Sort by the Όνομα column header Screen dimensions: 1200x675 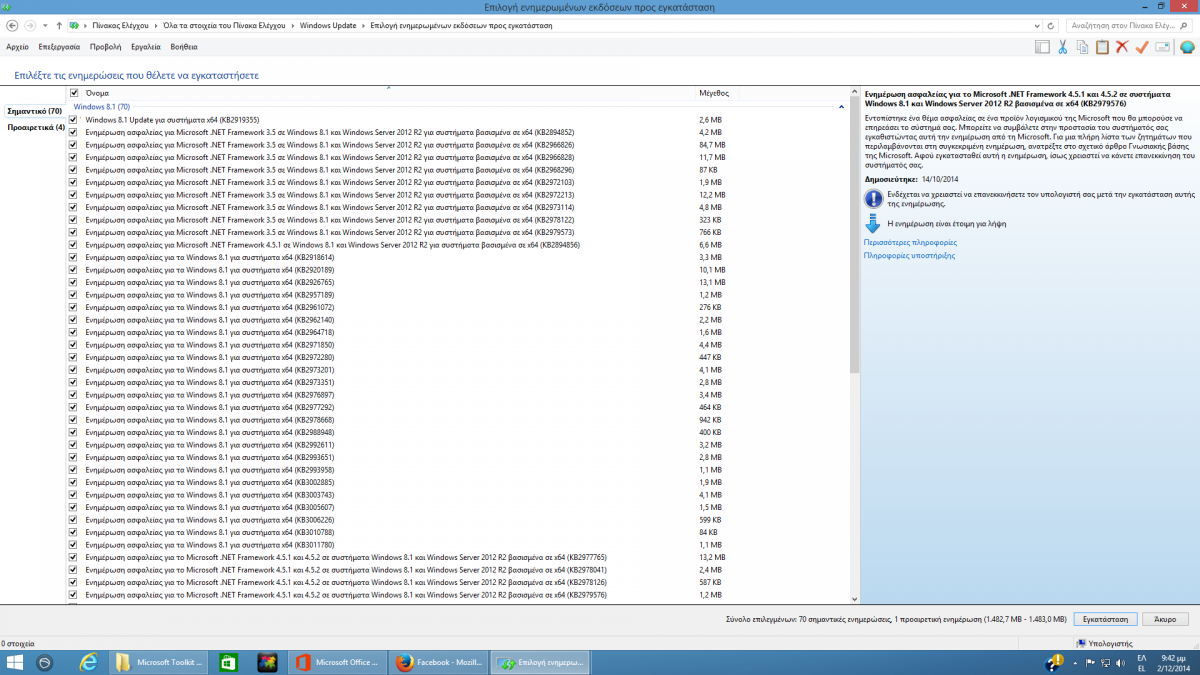pos(388,93)
